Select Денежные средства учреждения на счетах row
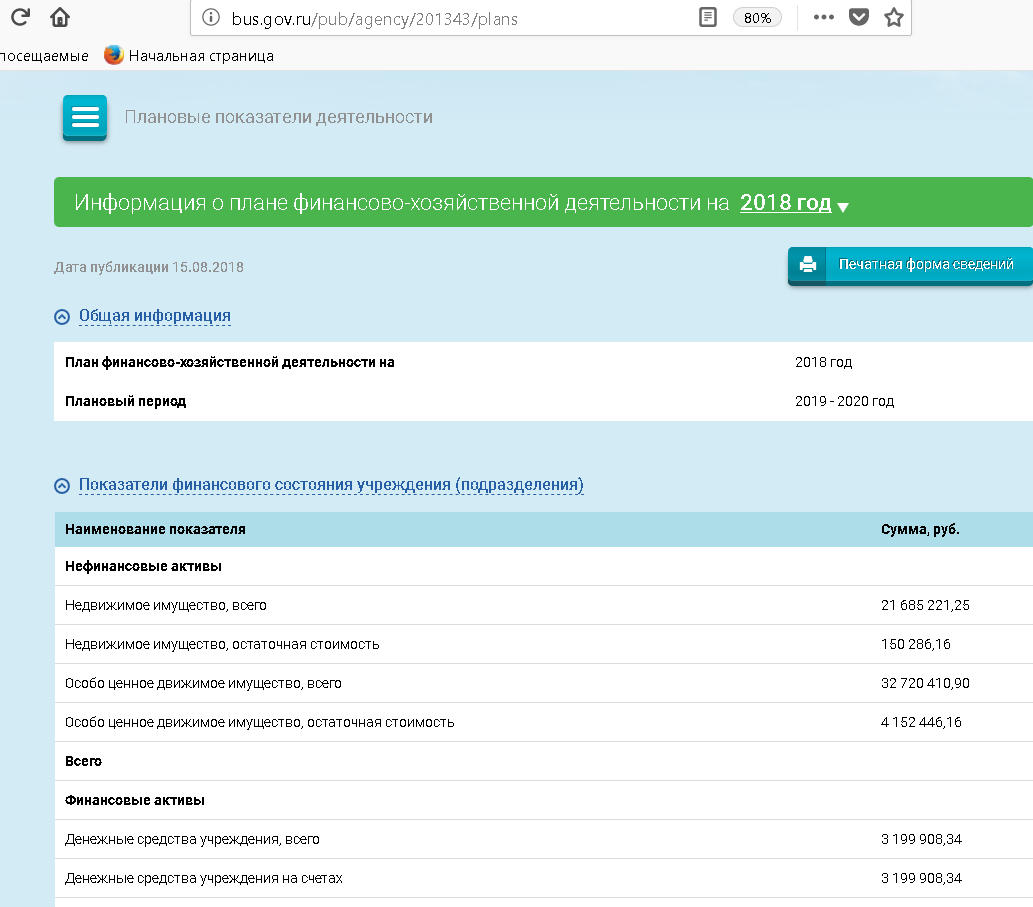 pyautogui.click(x=544, y=878)
